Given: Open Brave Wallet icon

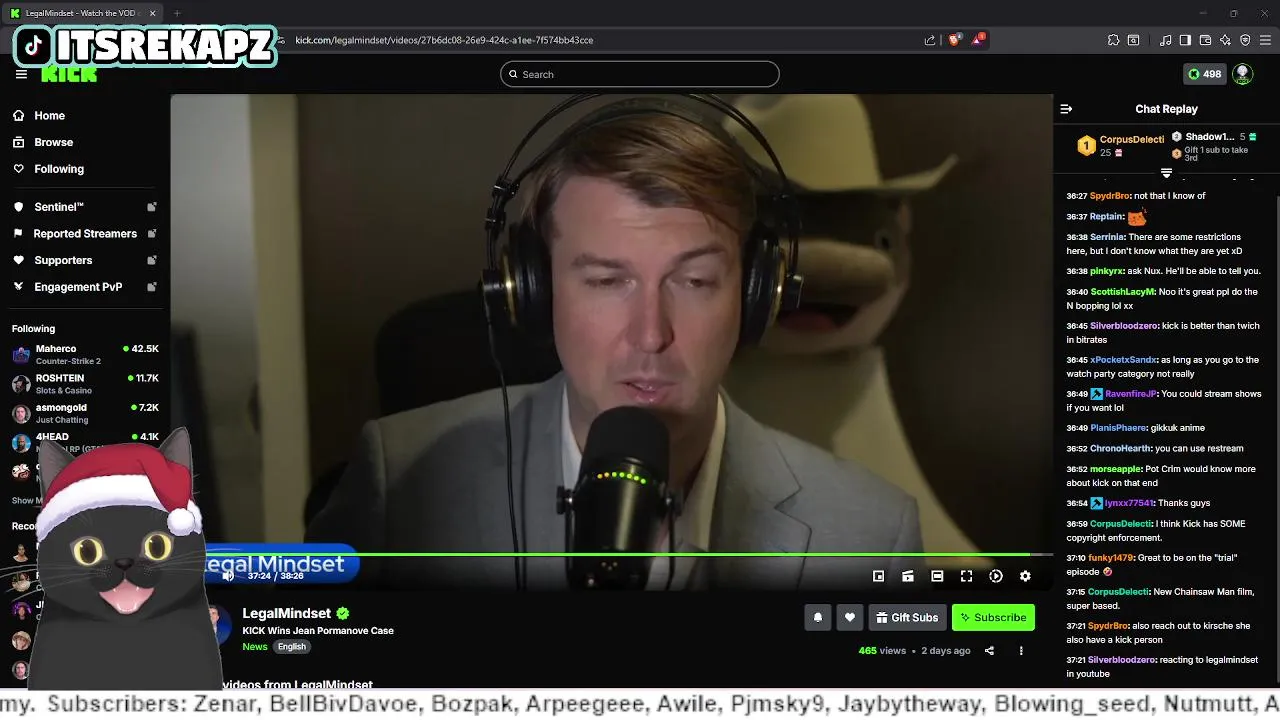Looking at the screenshot, I should (x=1205, y=40).
